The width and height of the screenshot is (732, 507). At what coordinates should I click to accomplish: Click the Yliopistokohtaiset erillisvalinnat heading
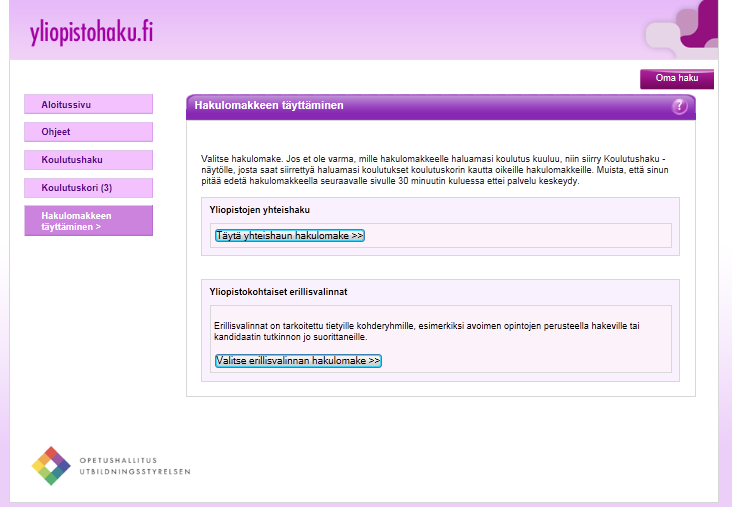pyautogui.click(x=278, y=292)
